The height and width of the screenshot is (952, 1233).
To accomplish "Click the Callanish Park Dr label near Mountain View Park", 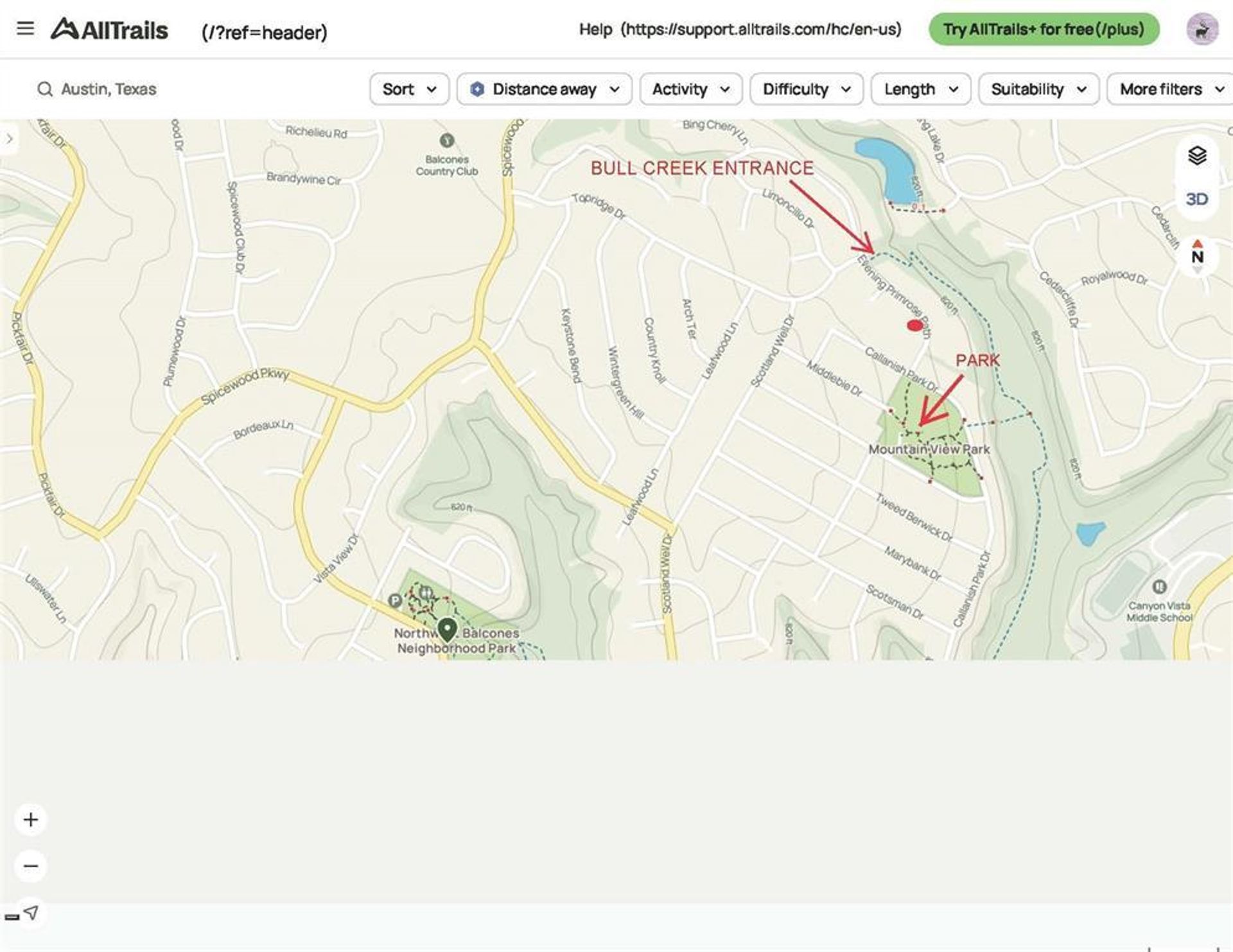I will tap(902, 370).
